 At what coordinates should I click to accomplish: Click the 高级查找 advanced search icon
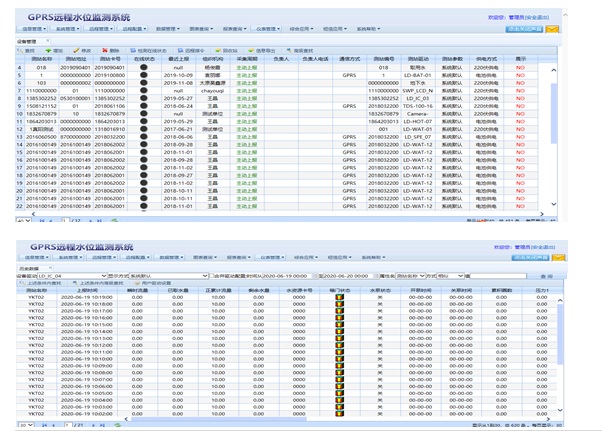tap(289, 51)
